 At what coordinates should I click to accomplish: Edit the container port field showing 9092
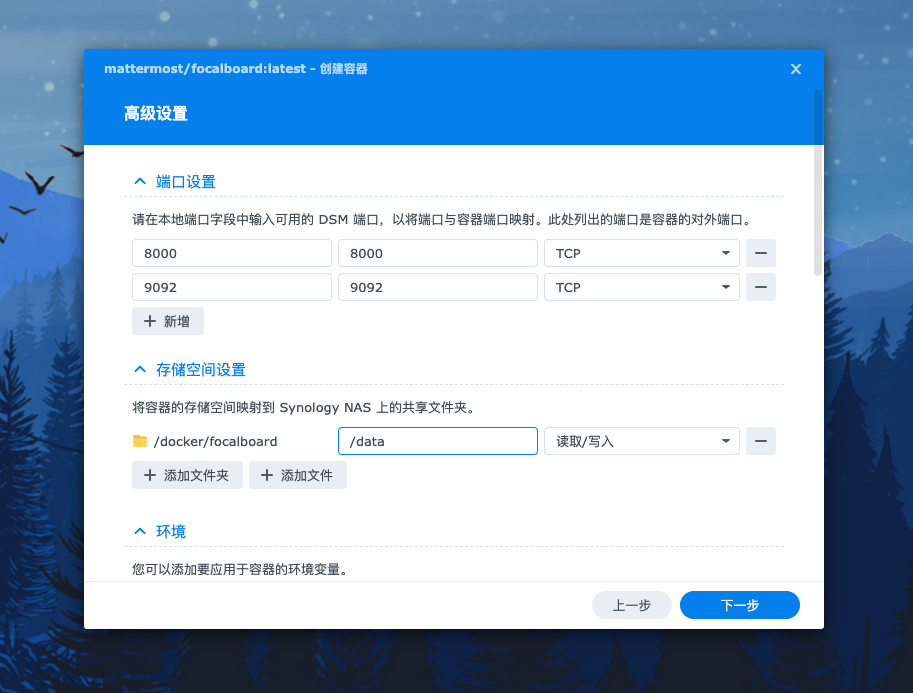(438, 287)
